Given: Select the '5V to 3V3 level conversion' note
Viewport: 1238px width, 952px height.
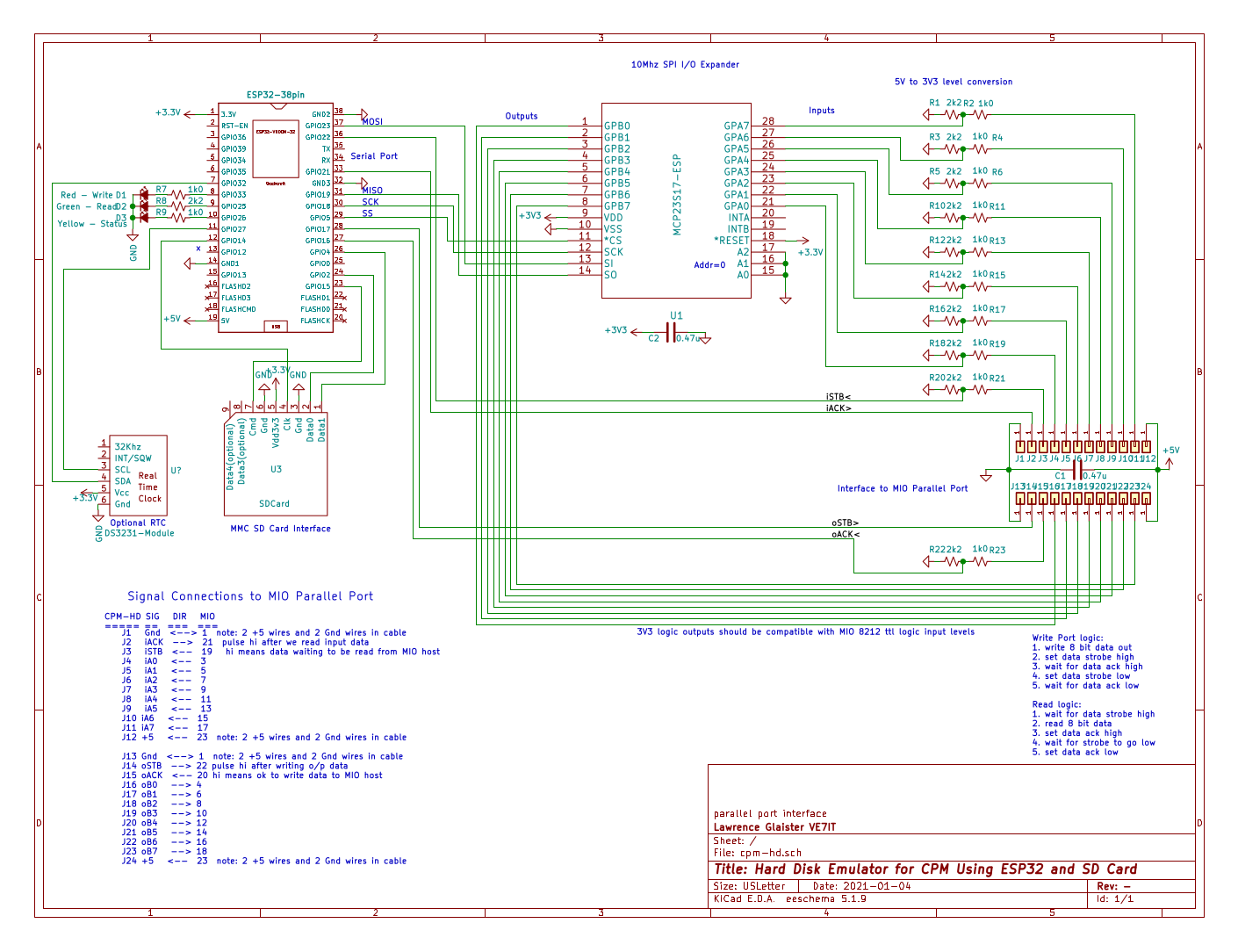Looking at the screenshot, I should point(954,82).
